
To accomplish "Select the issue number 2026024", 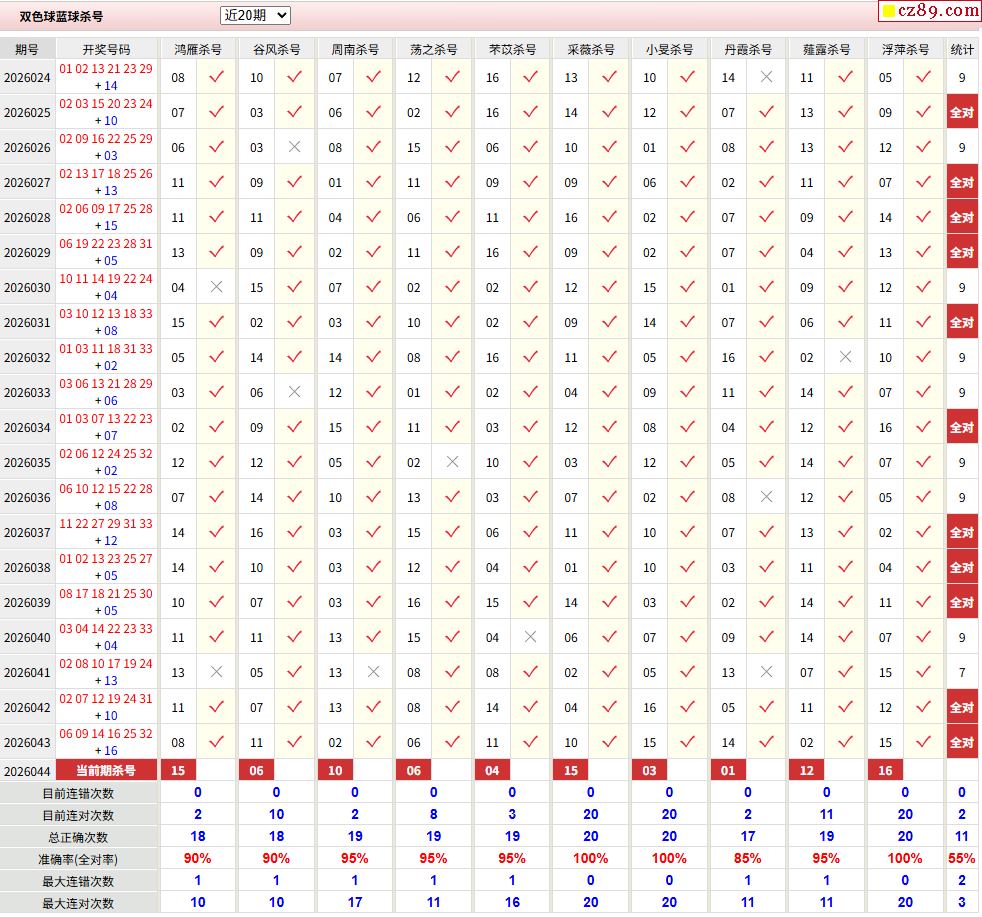I will [27, 78].
